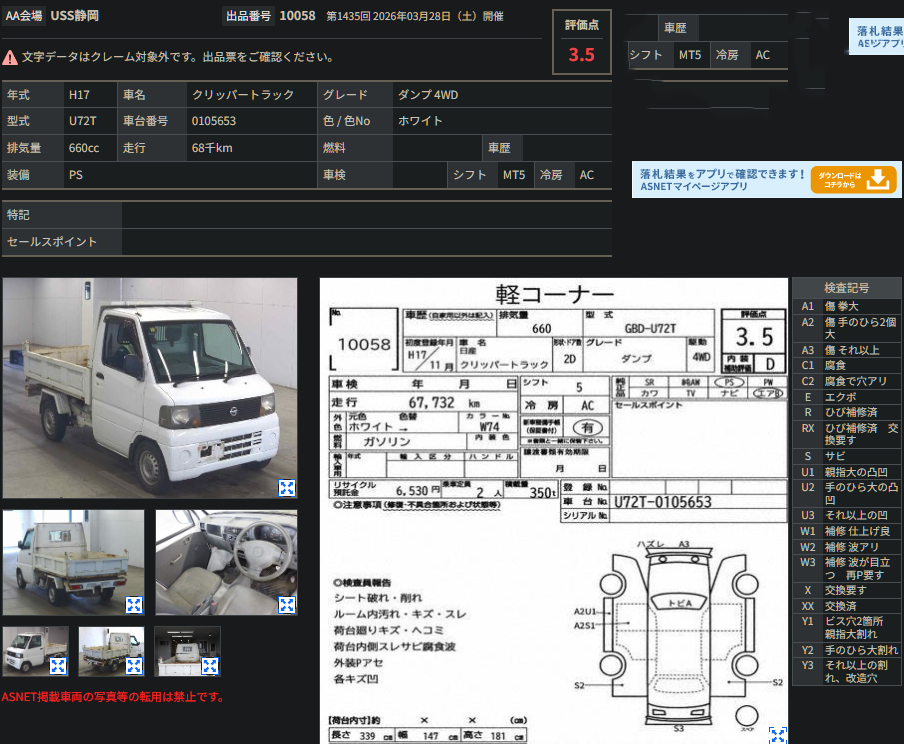Image resolution: width=904 pixels, height=744 pixels.
Task: Click legend entry E エクボ
Action: coord(846,397)
